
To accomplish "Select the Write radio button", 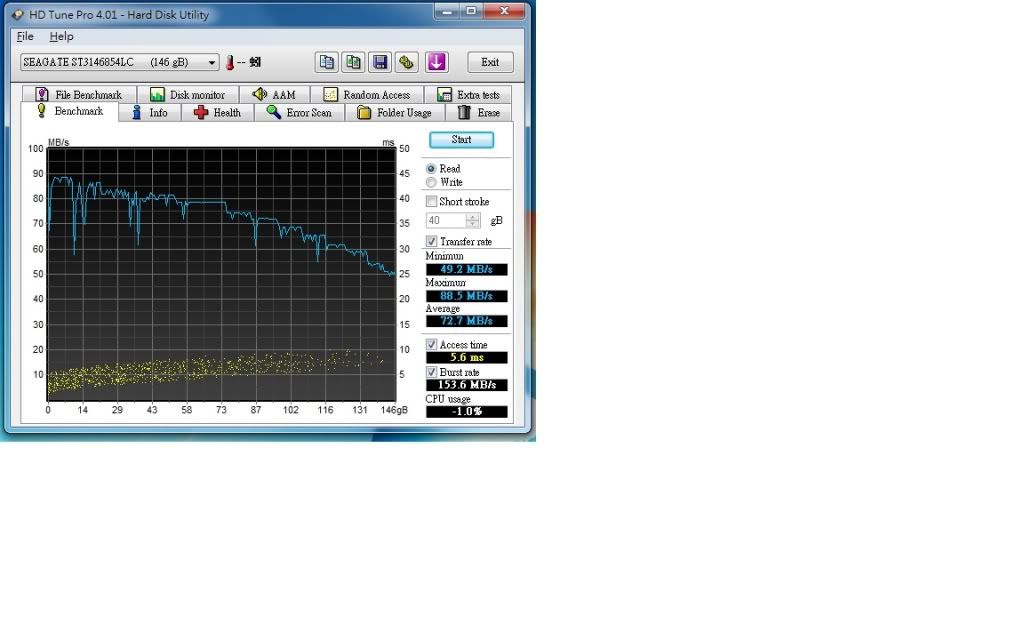I will (x=431, y=182).
